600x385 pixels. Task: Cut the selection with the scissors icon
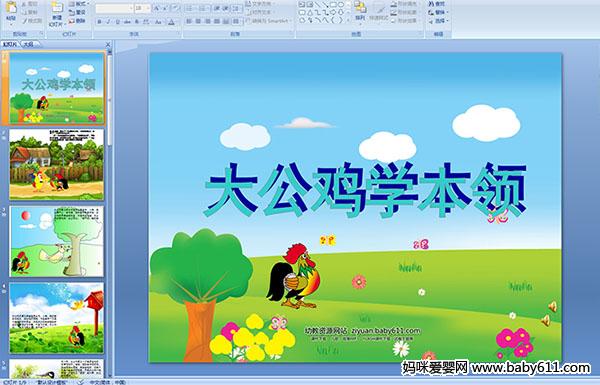click(x=30, y=4)
